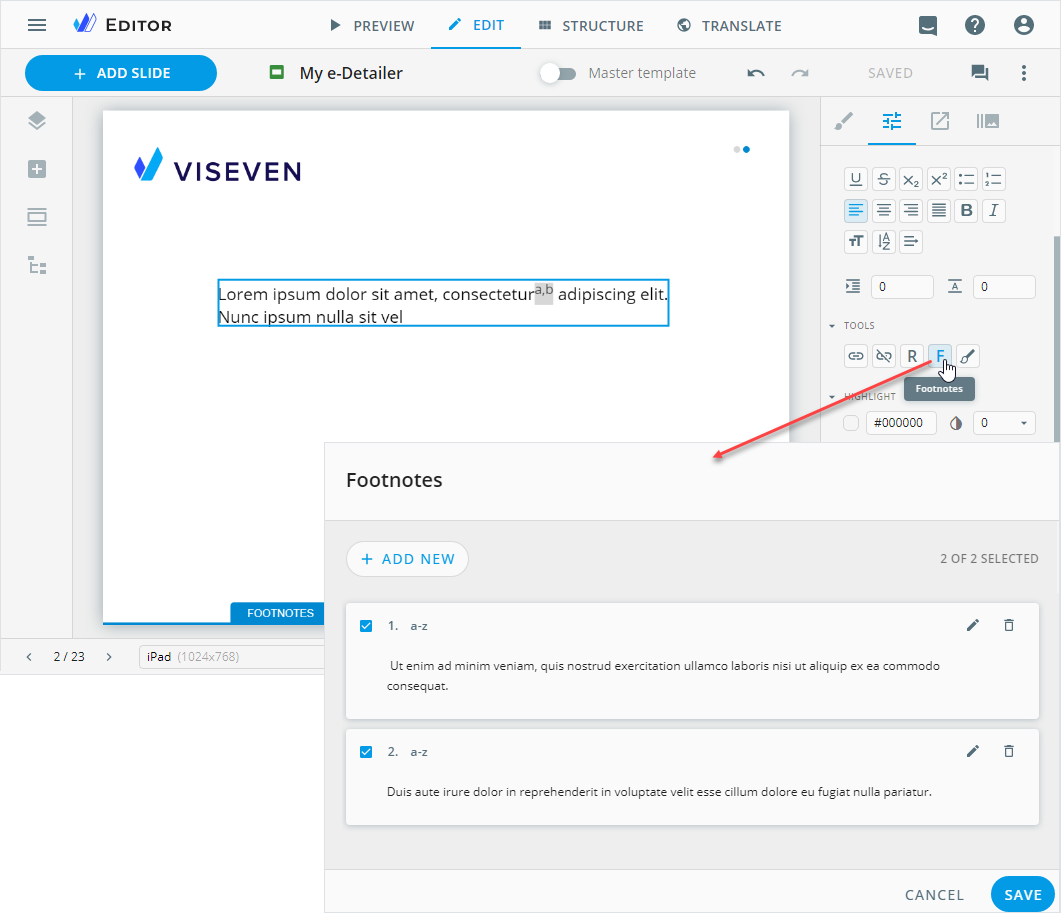This screenshot has height=913, width=1061.
Task: Open the iPad device size dropdown
Action: pyautogui.click(x=230, y=657)
